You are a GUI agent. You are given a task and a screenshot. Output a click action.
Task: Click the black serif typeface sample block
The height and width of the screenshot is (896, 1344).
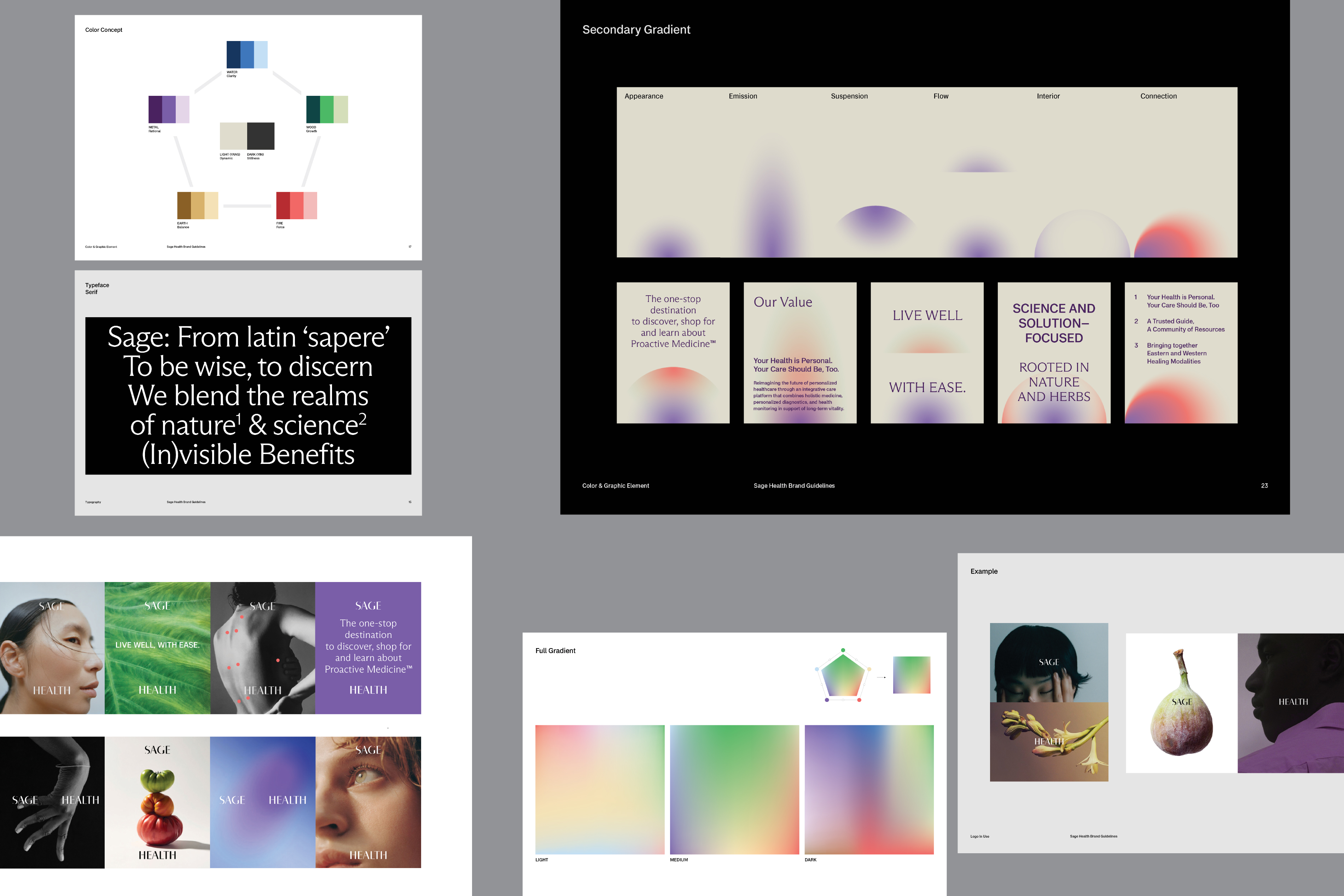[248, 395]
